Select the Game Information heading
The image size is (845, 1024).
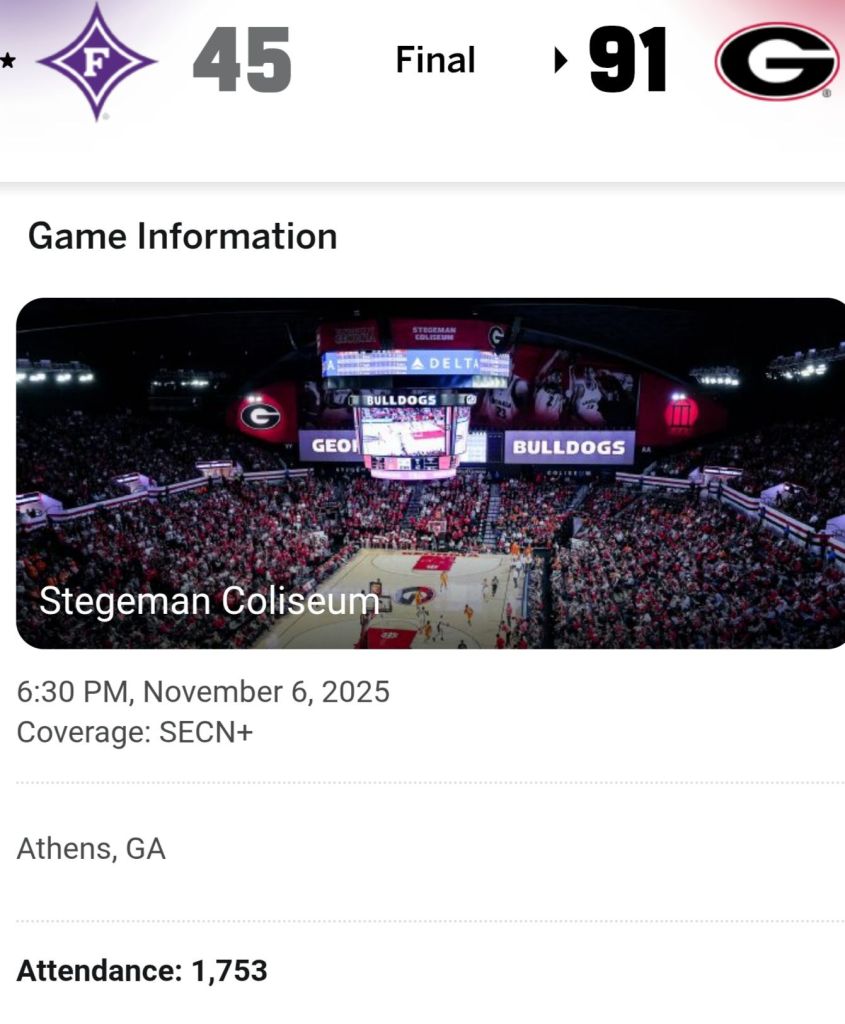click(x=183, y=237)
